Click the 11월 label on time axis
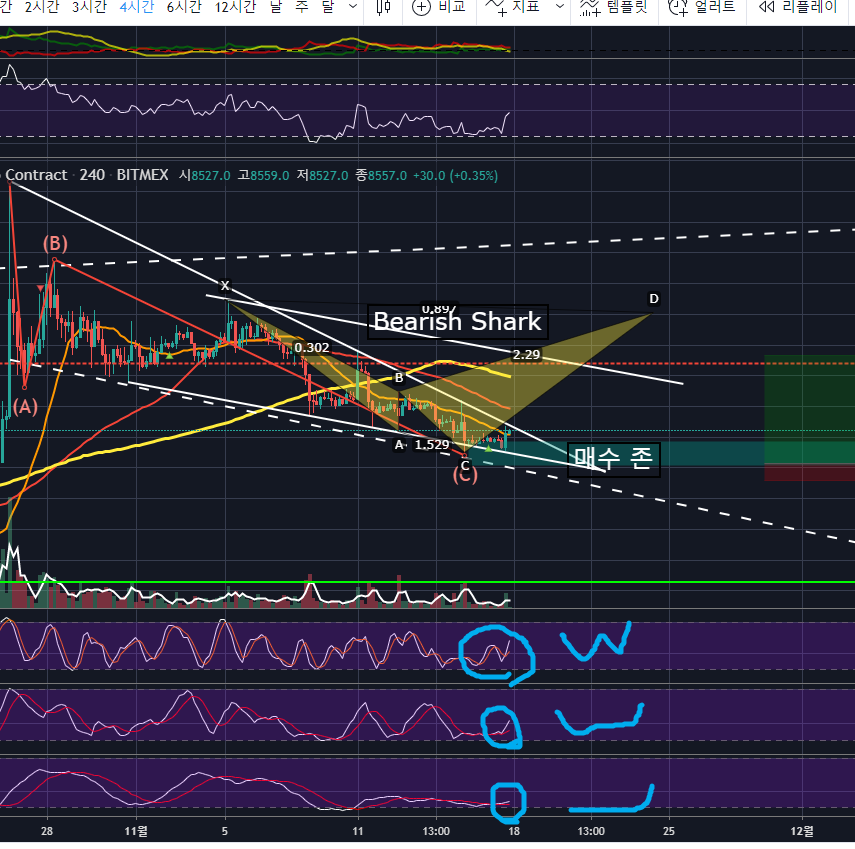 (136, 831)
